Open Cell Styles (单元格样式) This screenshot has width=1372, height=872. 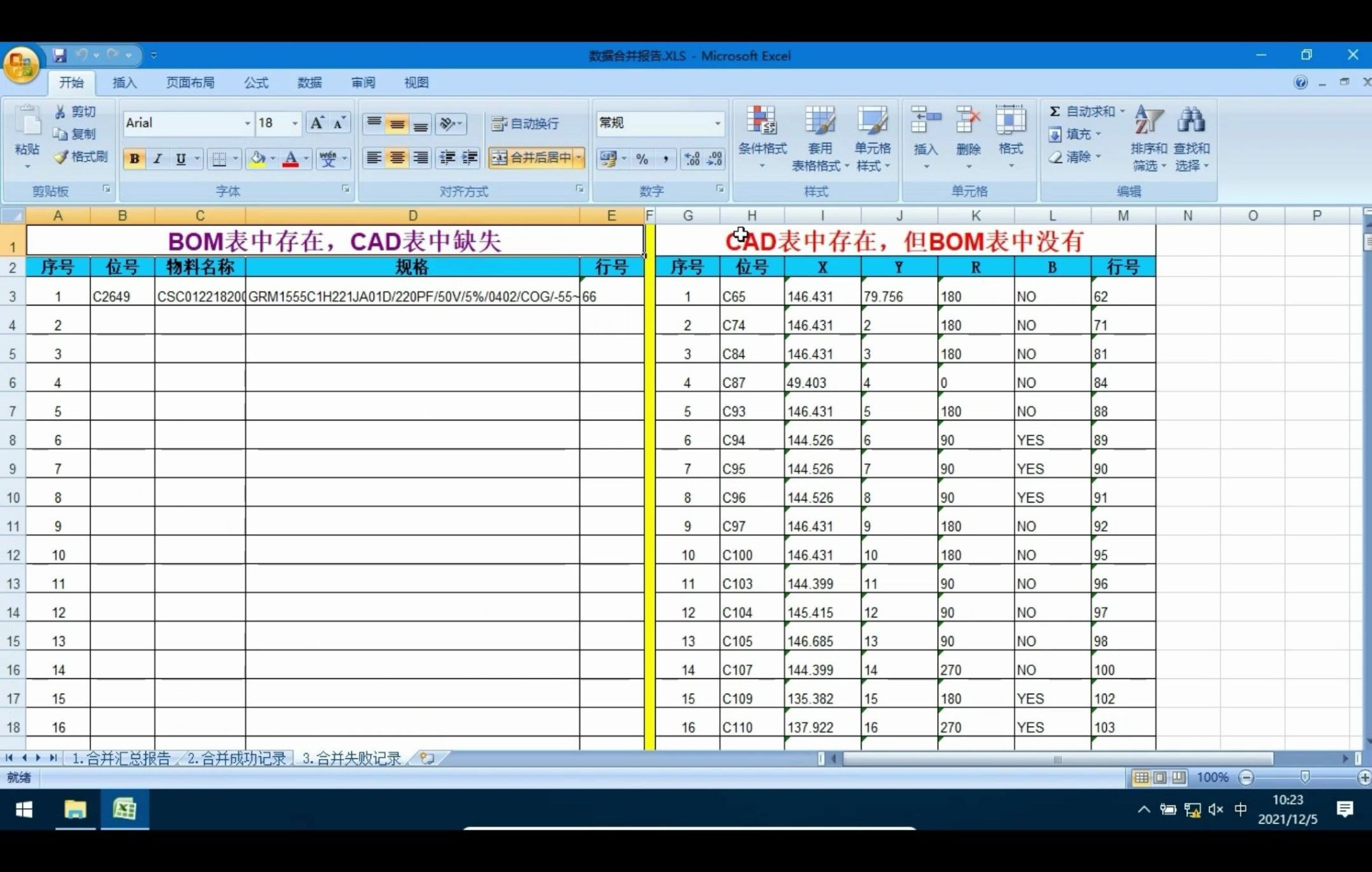(872, 139)
